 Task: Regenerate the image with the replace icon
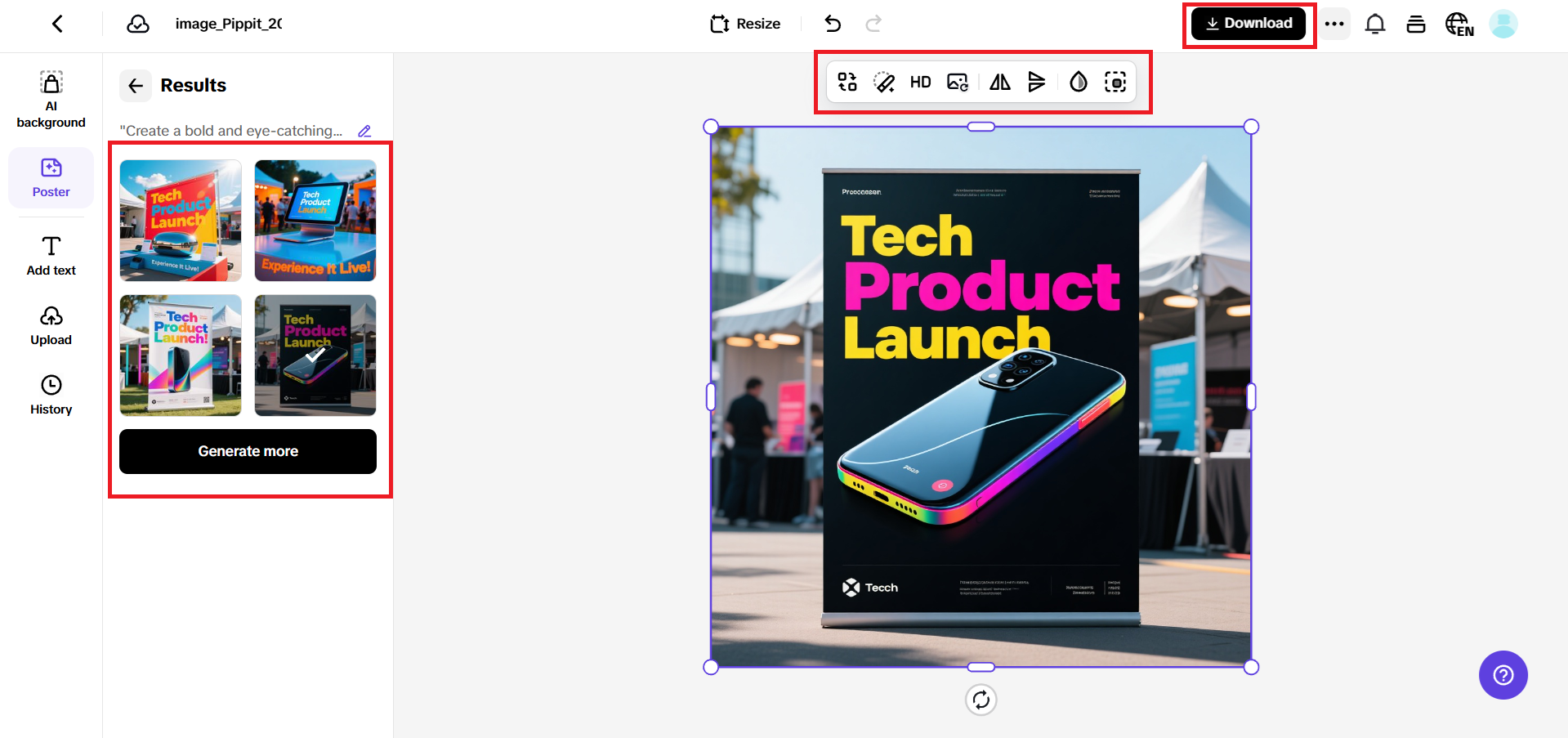[847, 82]
